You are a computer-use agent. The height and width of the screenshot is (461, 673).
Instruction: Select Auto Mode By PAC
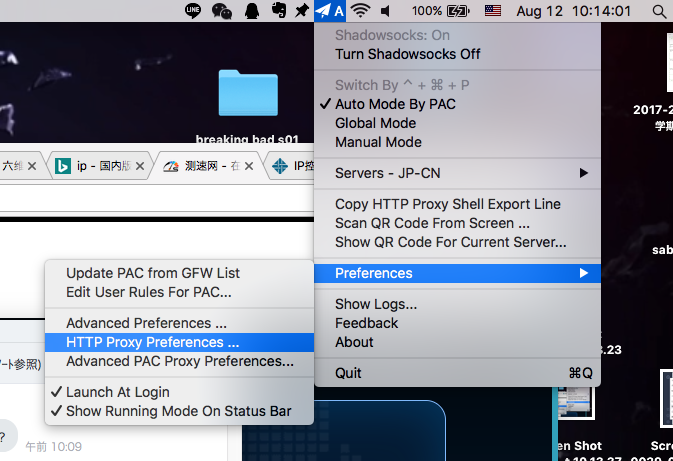[457, 104]
